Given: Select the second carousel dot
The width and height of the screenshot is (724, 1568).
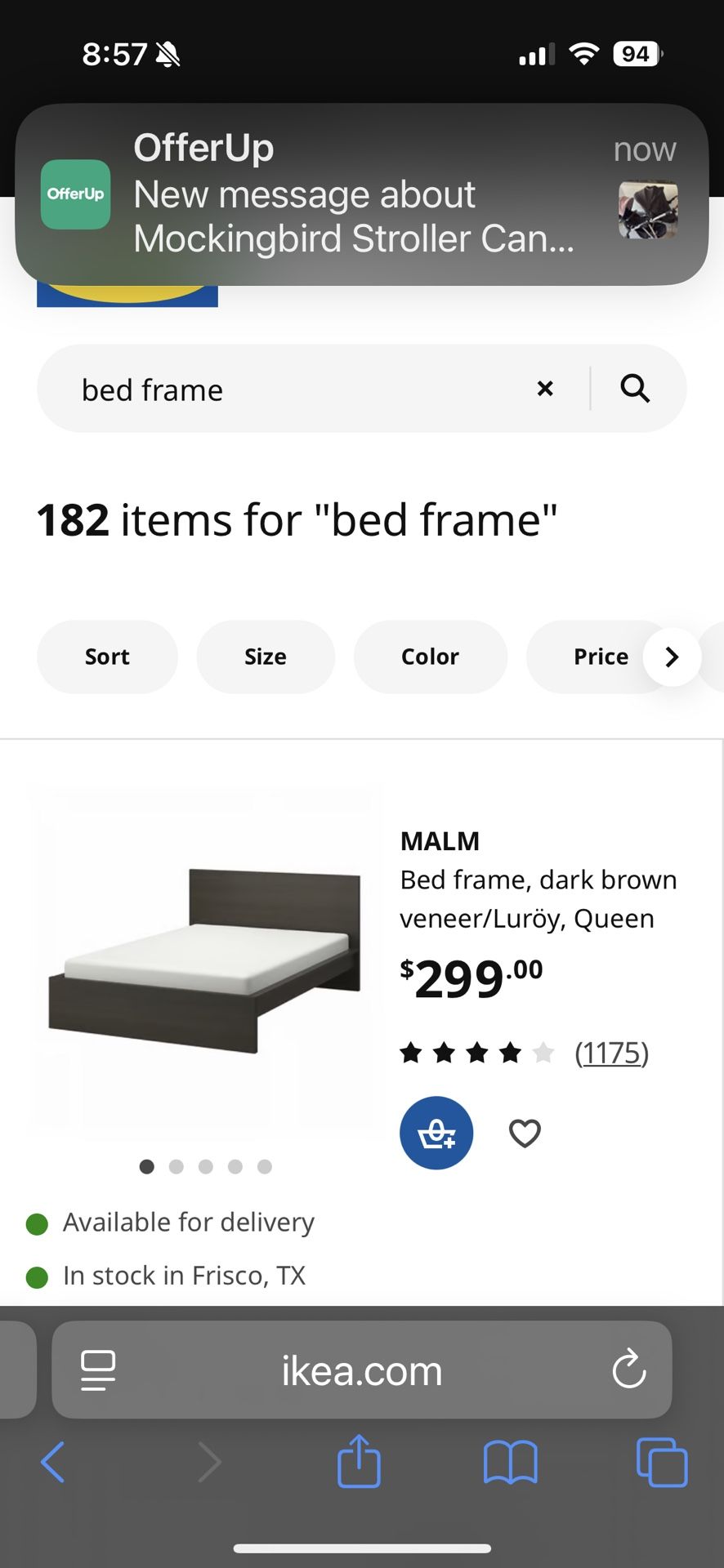Looking at the screenshot, I should pos(177,1166).
